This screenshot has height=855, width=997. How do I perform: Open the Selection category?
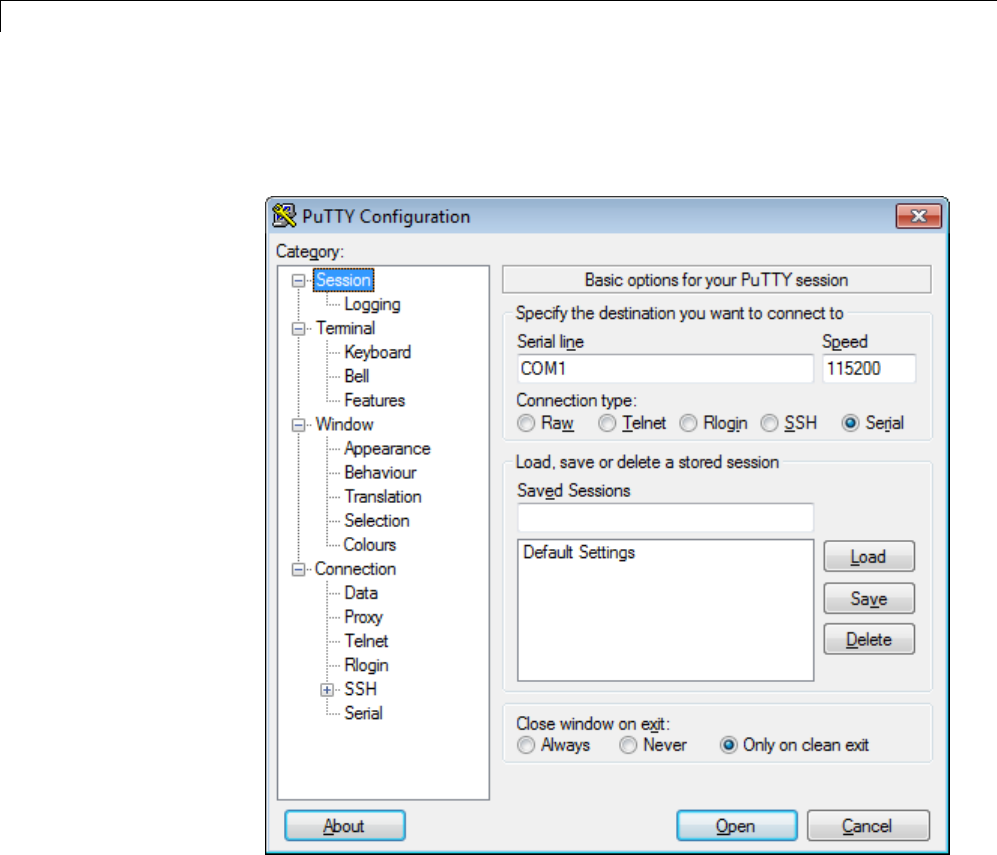(376, 521)
